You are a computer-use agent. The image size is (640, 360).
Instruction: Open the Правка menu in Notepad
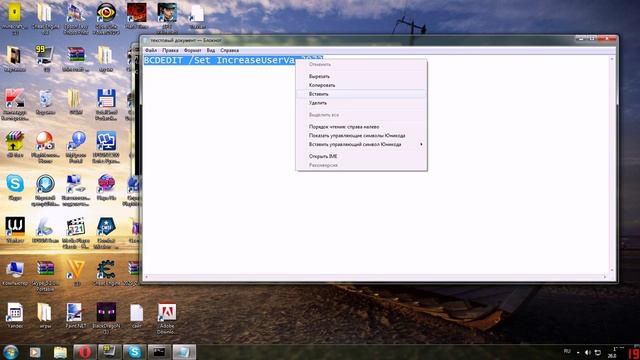tap(170, 50)
